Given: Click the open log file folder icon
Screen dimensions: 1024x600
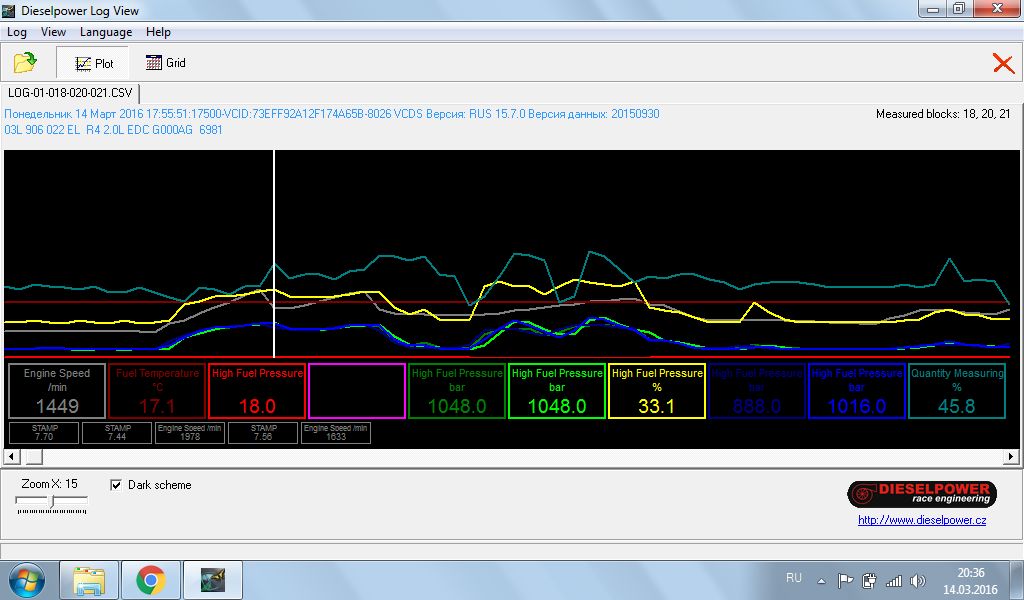Looking at the screenshot, I should click(x=25, y=63).
